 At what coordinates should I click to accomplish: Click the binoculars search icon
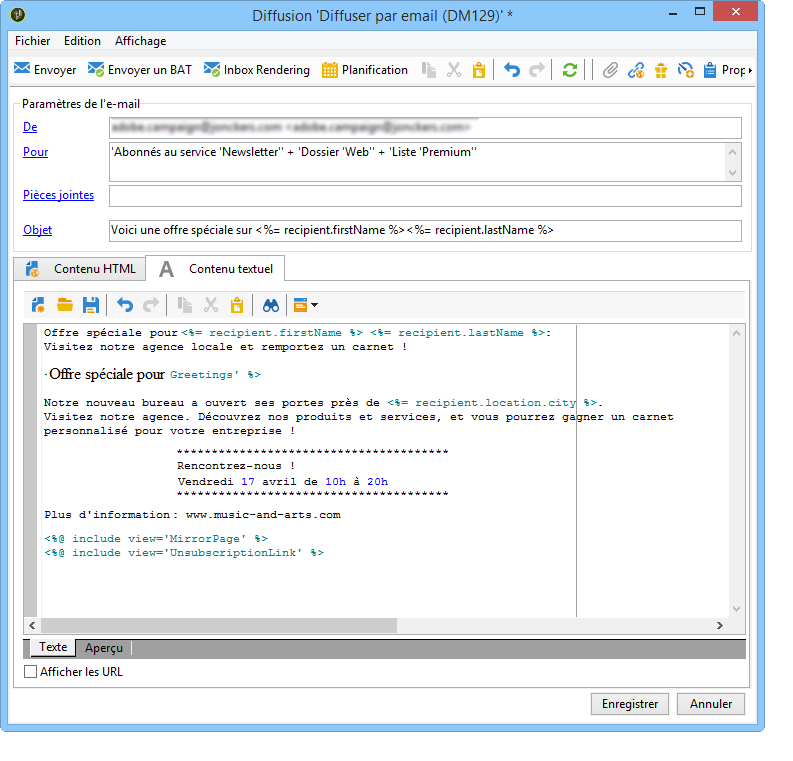click(271, 305)
